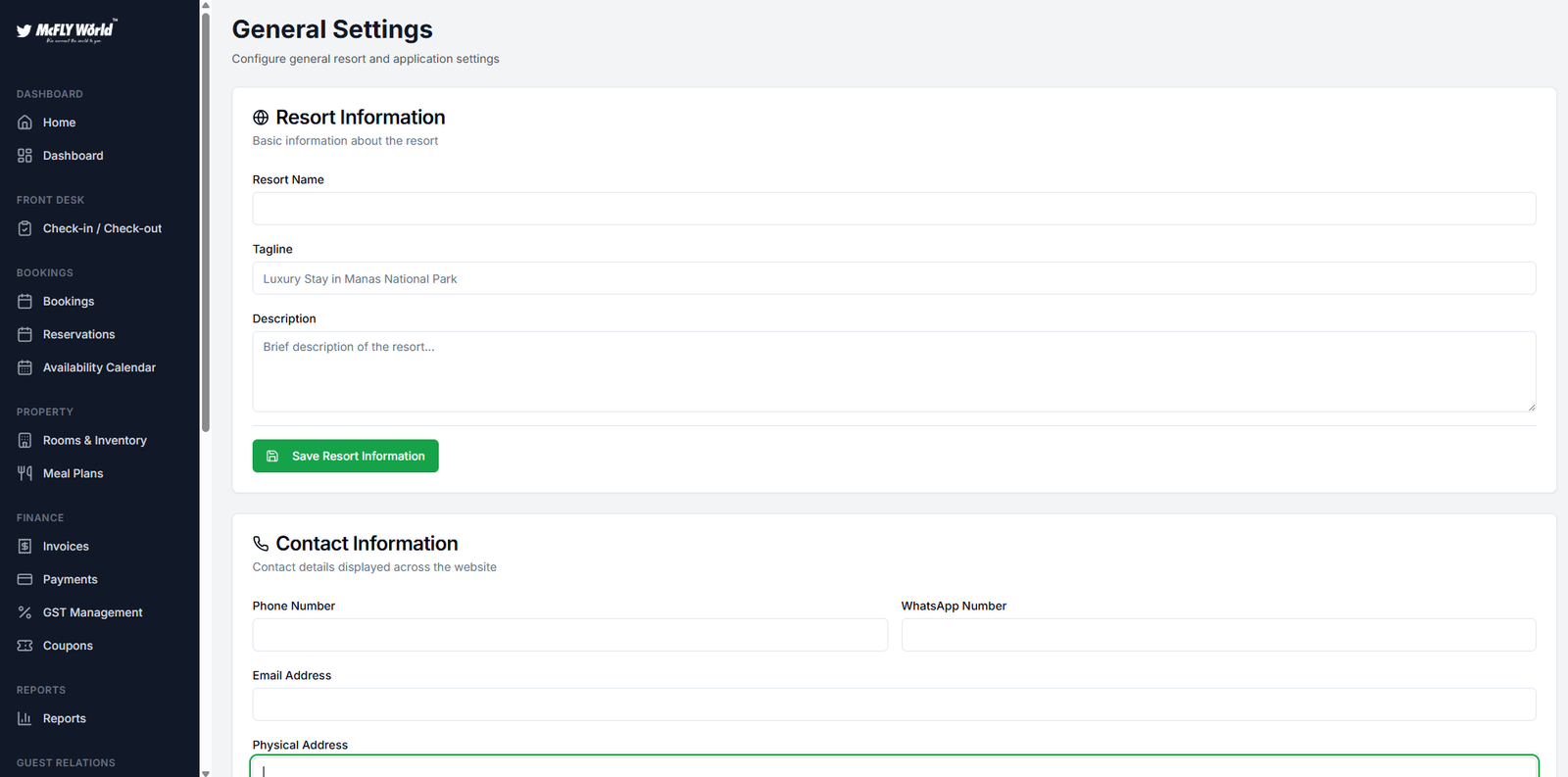The image size is (1568, 777).
Task: Click the Resort Information heading text
Action: coord(361,118)
